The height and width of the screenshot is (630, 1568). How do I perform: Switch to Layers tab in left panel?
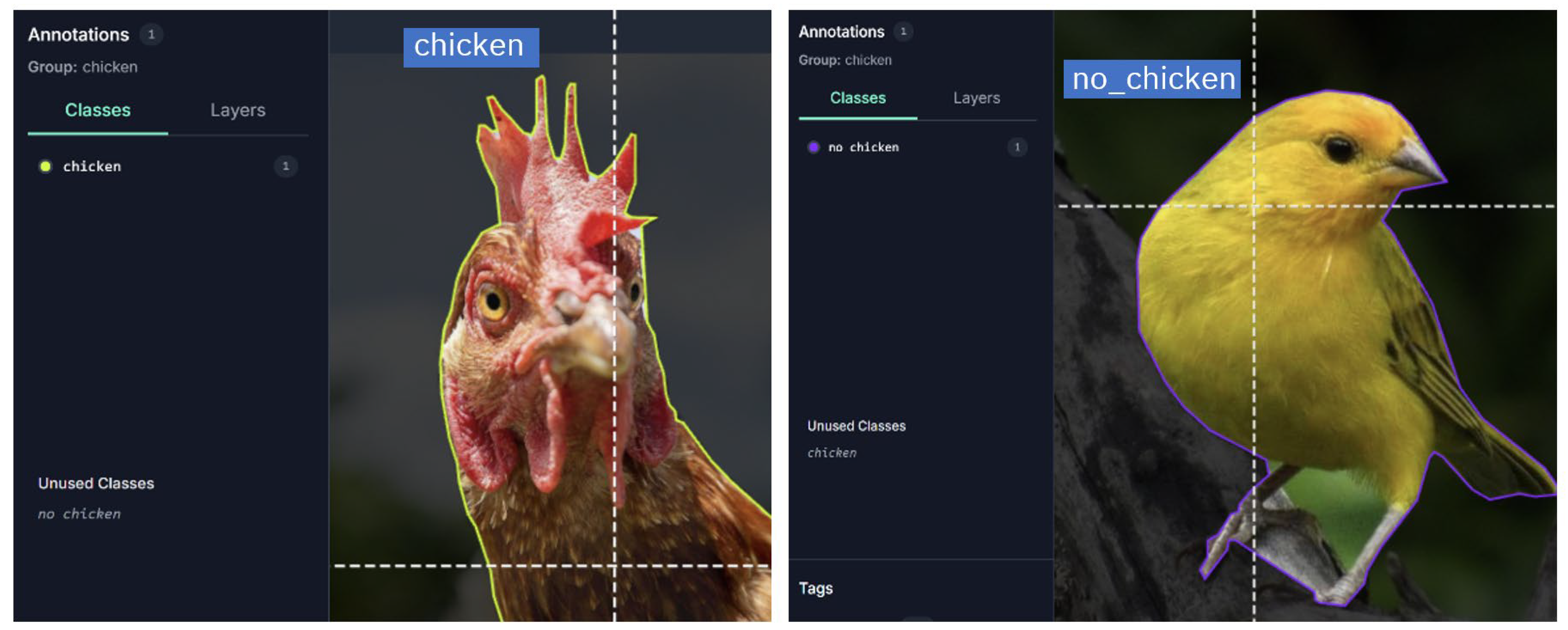(237, 110)
